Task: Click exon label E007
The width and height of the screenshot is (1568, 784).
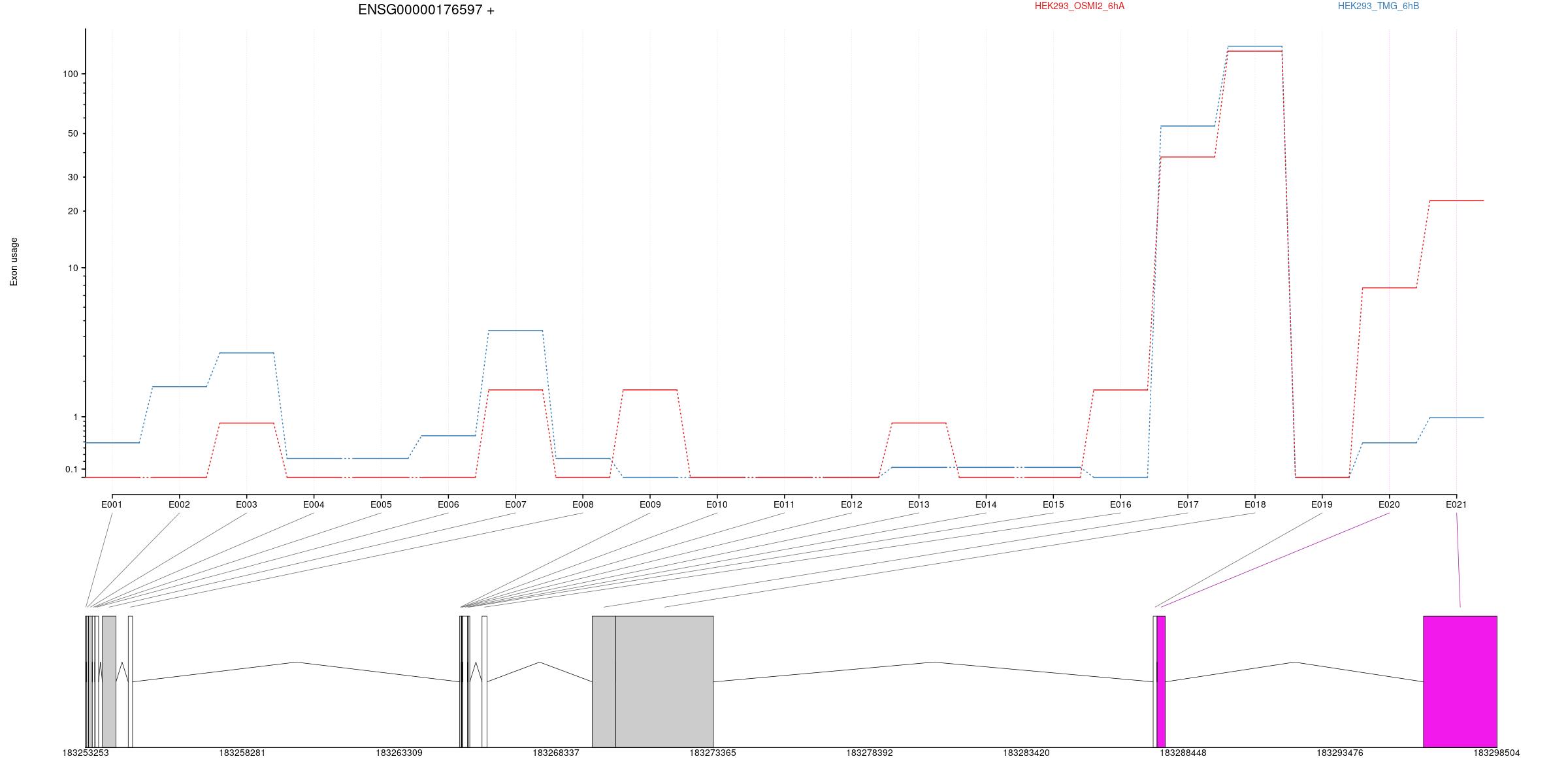Action: pos(515,504)
